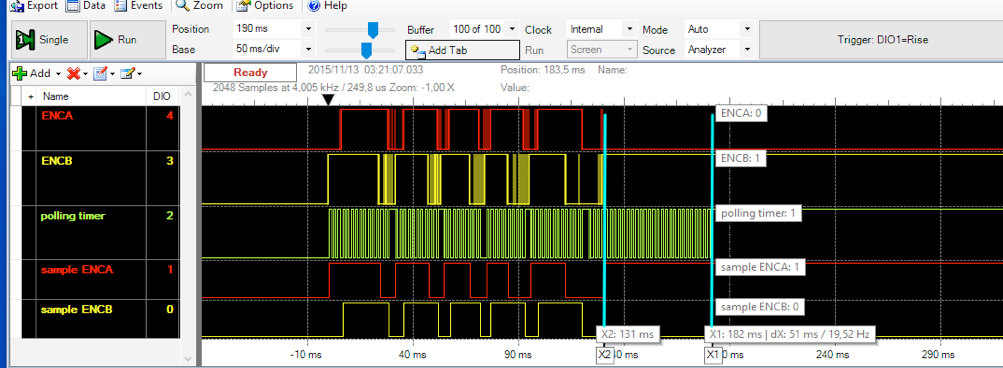
Task: Click the green plus Add icon
Action: point(20,74)
